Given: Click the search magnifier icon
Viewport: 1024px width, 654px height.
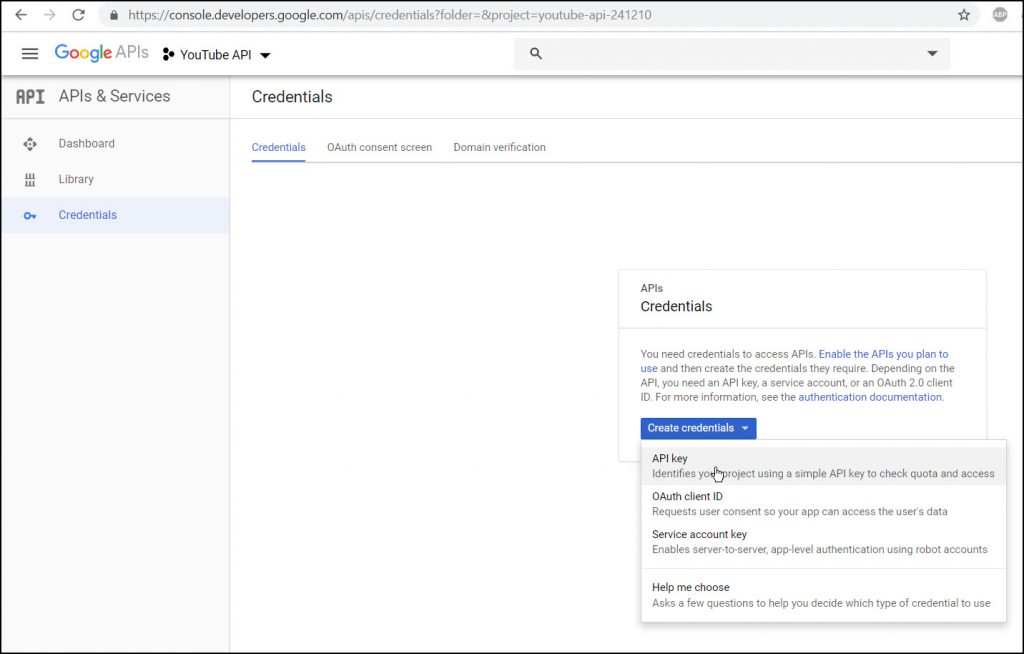Looking at the screenshot, I should pyautogui.click(x=535, y=53).
